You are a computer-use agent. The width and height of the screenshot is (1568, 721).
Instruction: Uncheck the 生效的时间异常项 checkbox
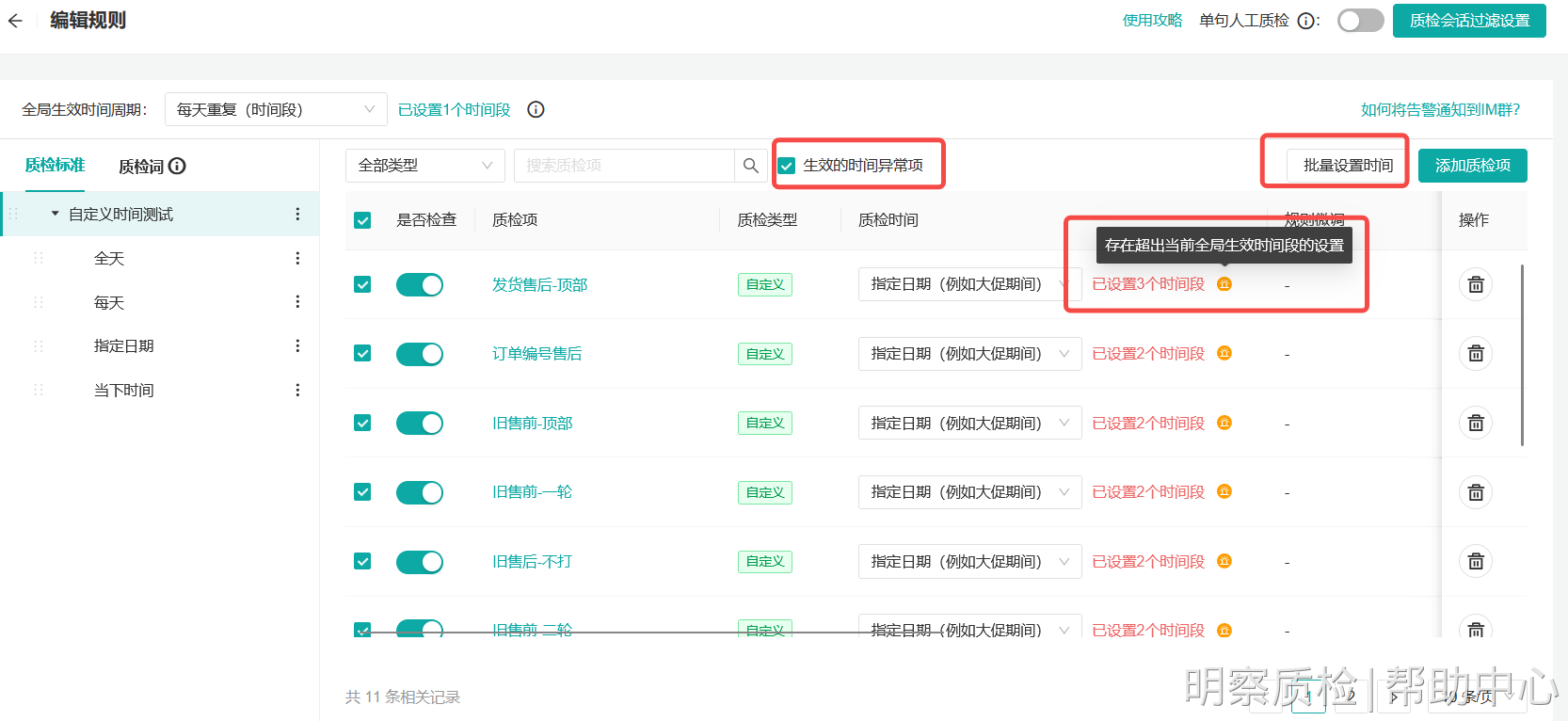787,166
